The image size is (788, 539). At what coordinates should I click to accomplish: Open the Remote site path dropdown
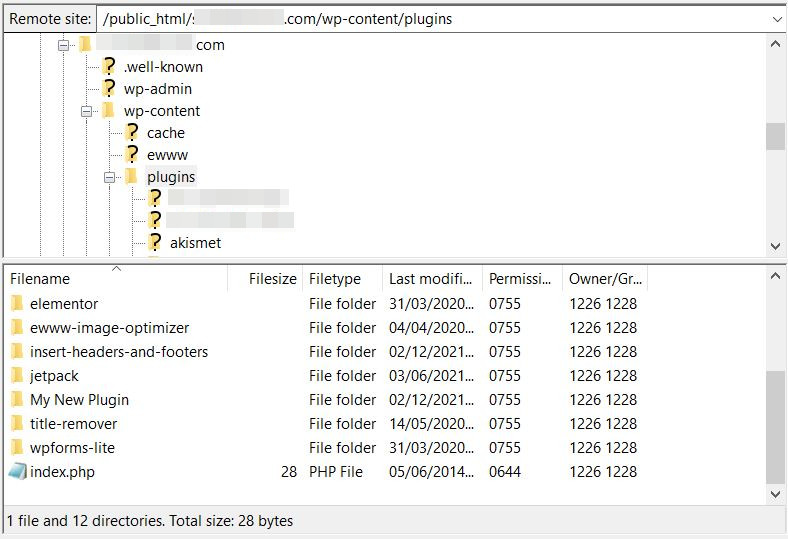tap(777, 19)
